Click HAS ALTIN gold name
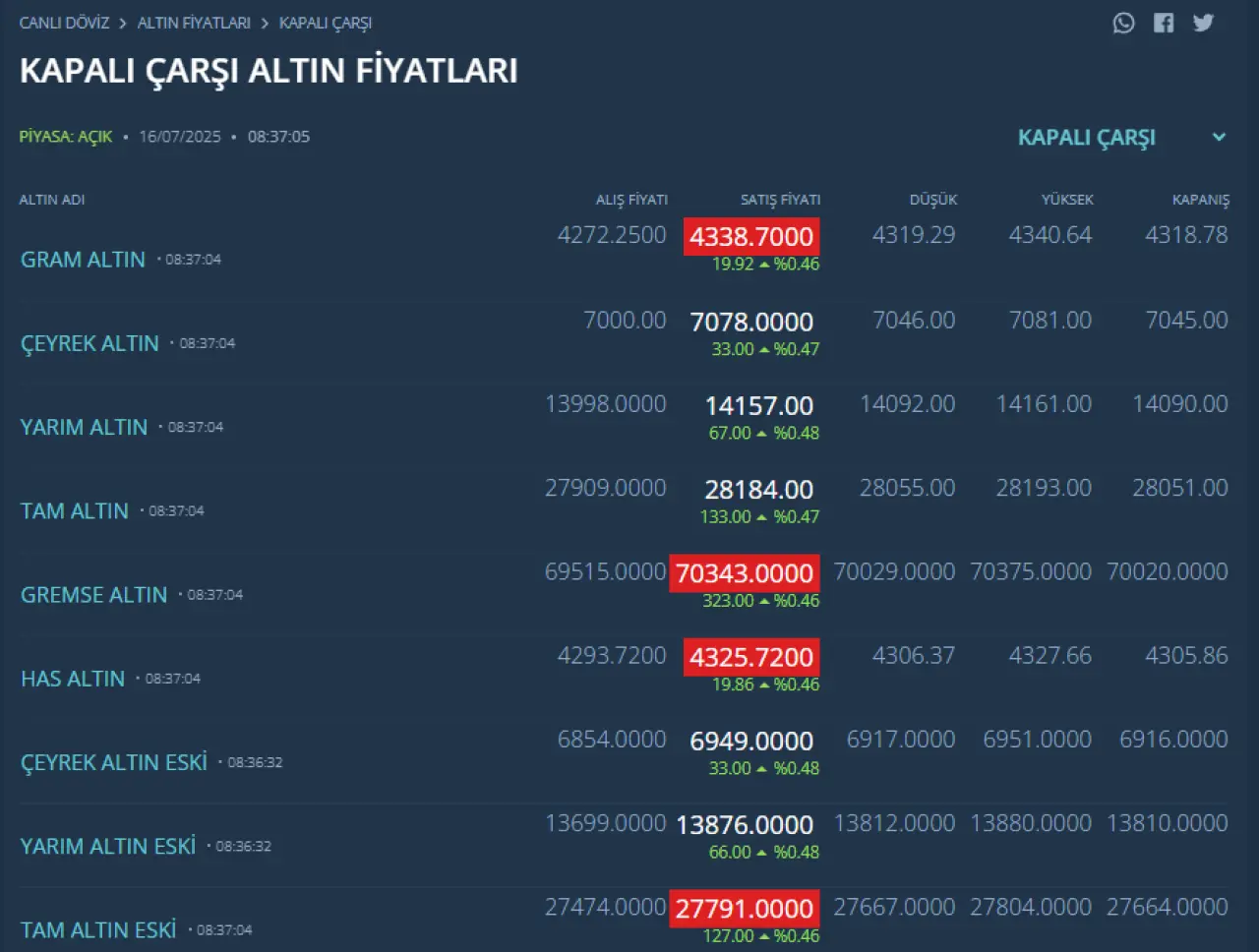1259x952 pixels. point(73,679)
